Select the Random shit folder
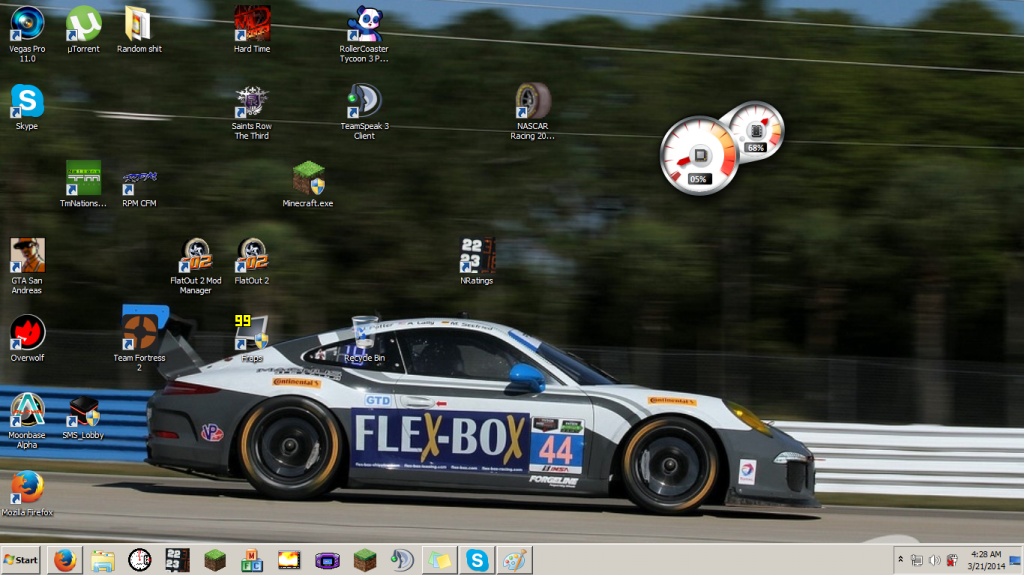The image size is (1024, 575). pos(139,29)
